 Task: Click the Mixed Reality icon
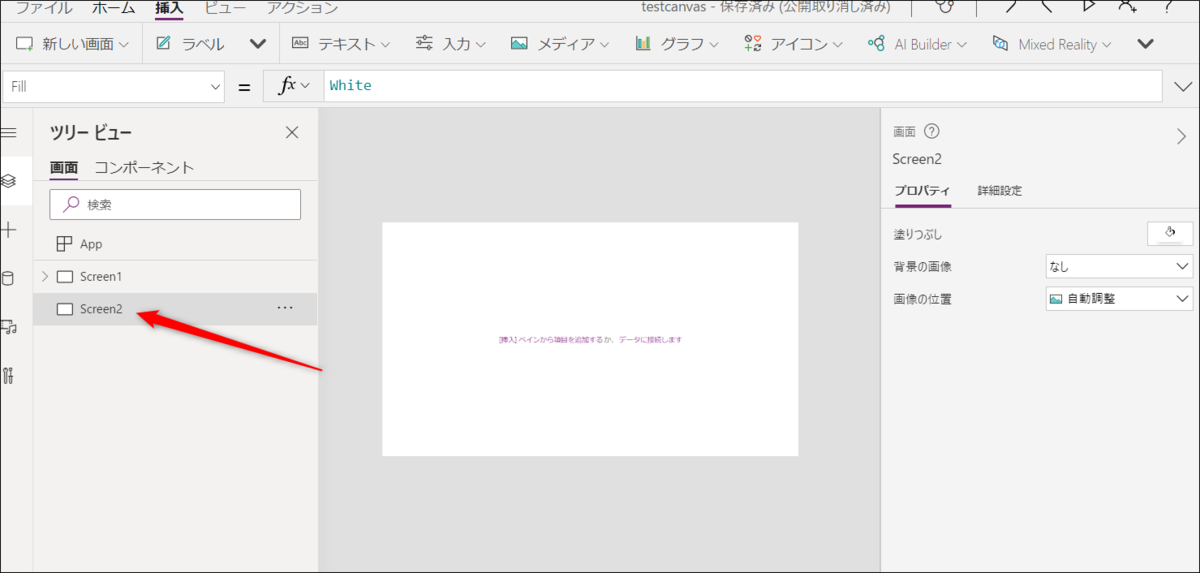(1000, 44)
